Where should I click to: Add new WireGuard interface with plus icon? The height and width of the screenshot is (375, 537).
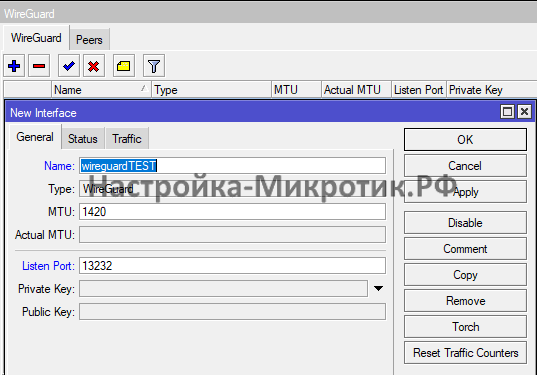14,66
